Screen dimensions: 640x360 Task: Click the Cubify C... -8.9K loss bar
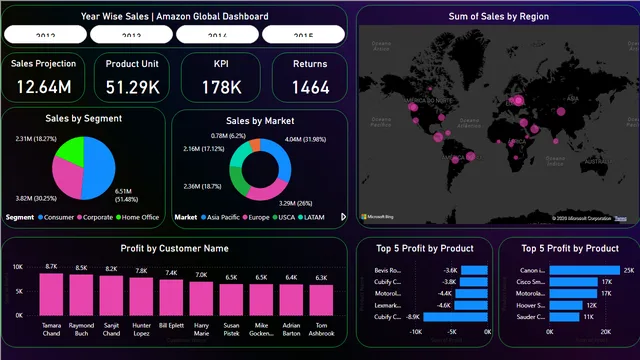click(456, 317)
